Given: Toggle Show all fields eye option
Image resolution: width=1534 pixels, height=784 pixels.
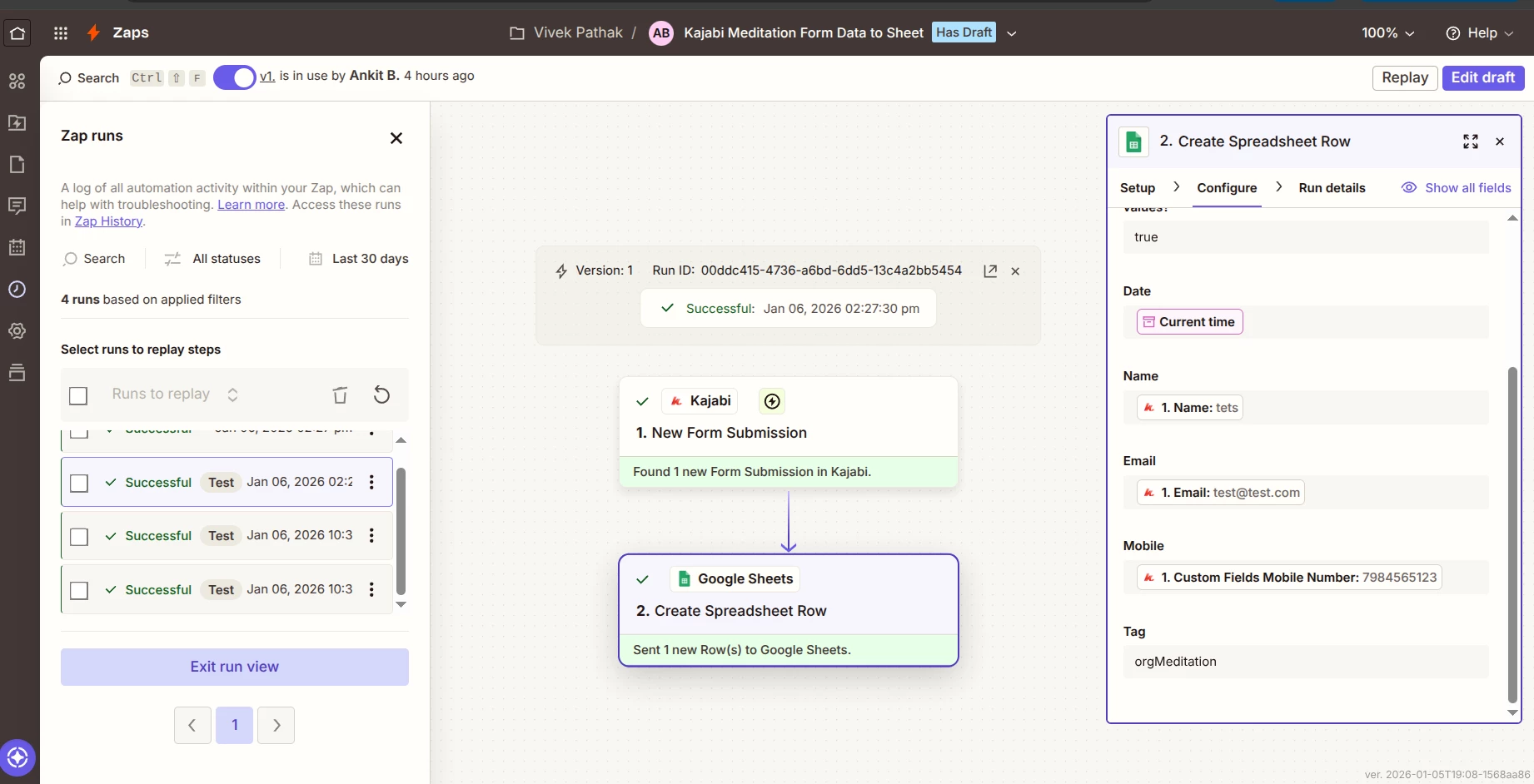Looking at the screenshot, I should pyautogui.click(x=1456, y=188).
